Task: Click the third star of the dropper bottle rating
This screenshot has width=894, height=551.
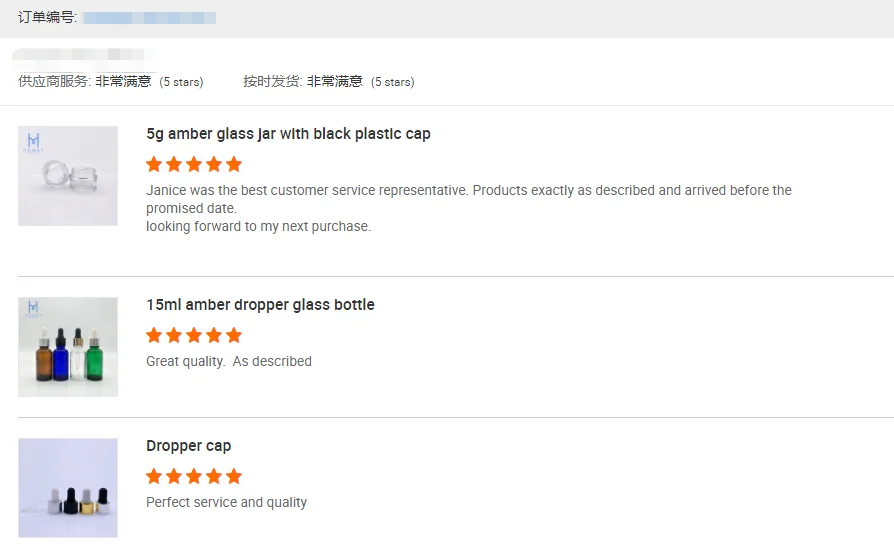Action: coord(194,335)
